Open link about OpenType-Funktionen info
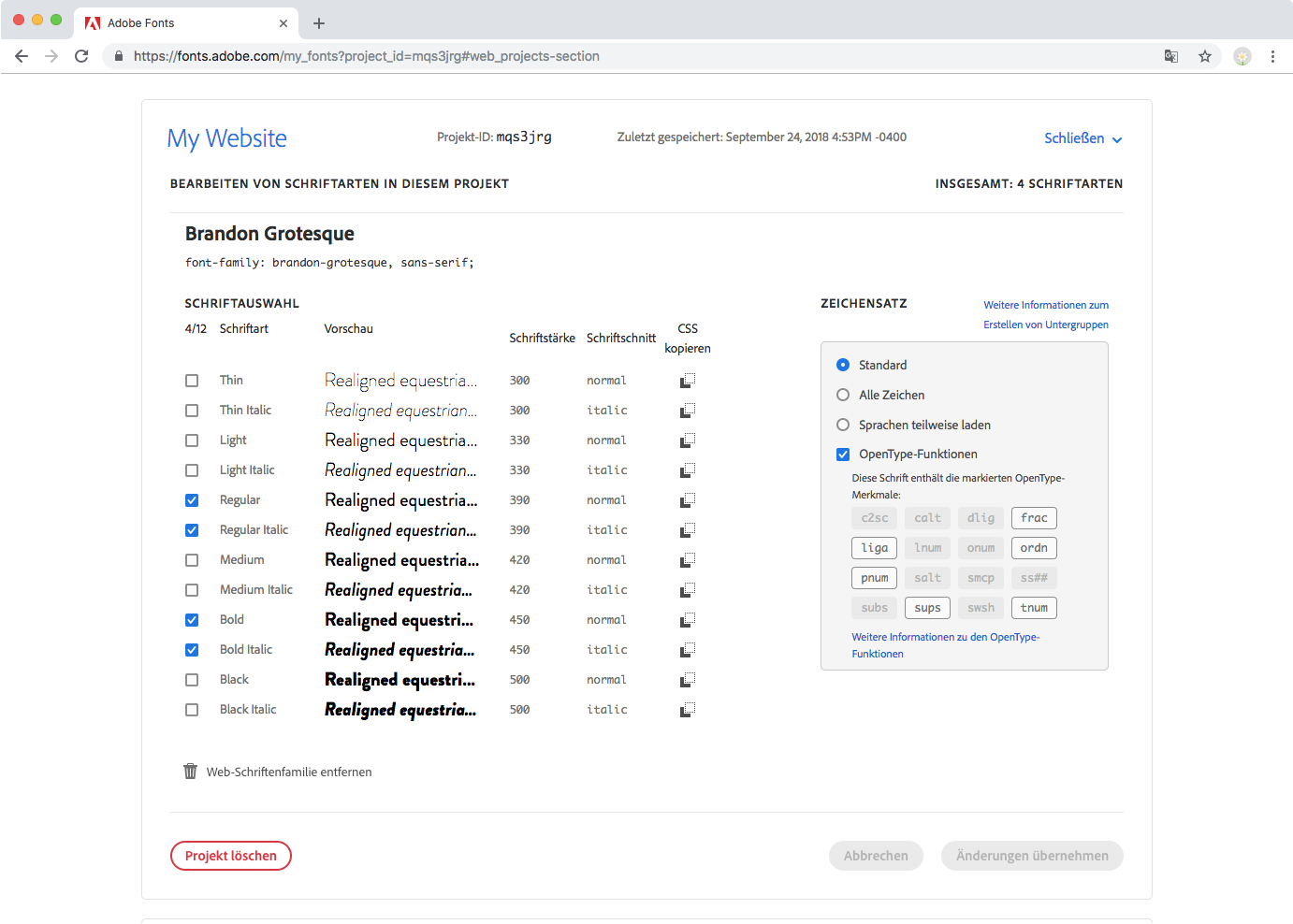Image resolution: width=1293 pixels, height=924 pixels. pos(945,645)
